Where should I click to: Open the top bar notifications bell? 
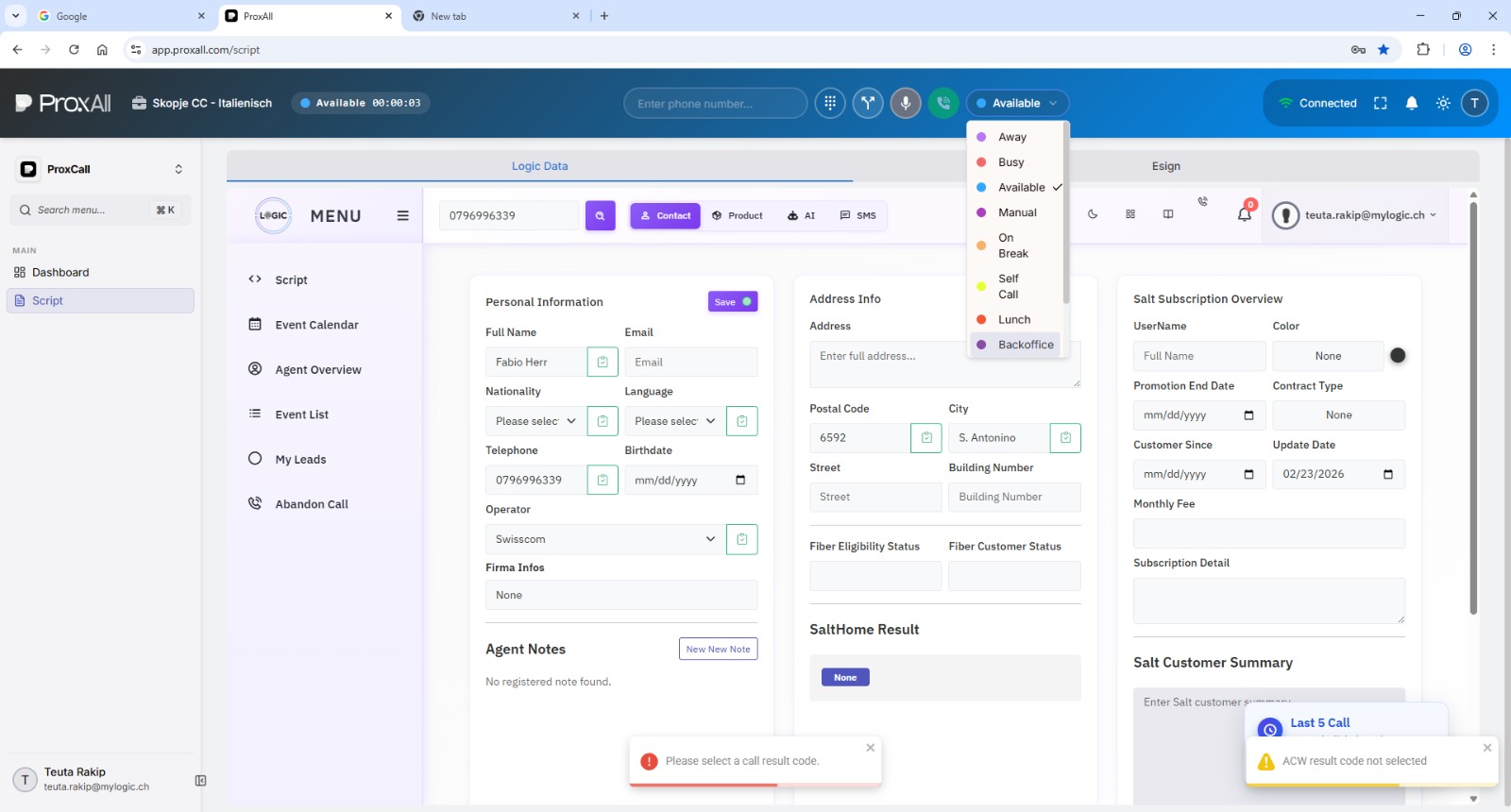pyautogui.click(x=1412, y=103)
